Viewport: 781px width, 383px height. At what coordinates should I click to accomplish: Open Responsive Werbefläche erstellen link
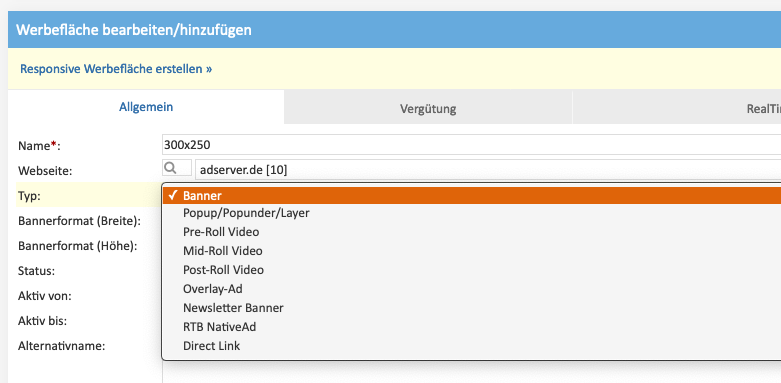tap(116, 69)
